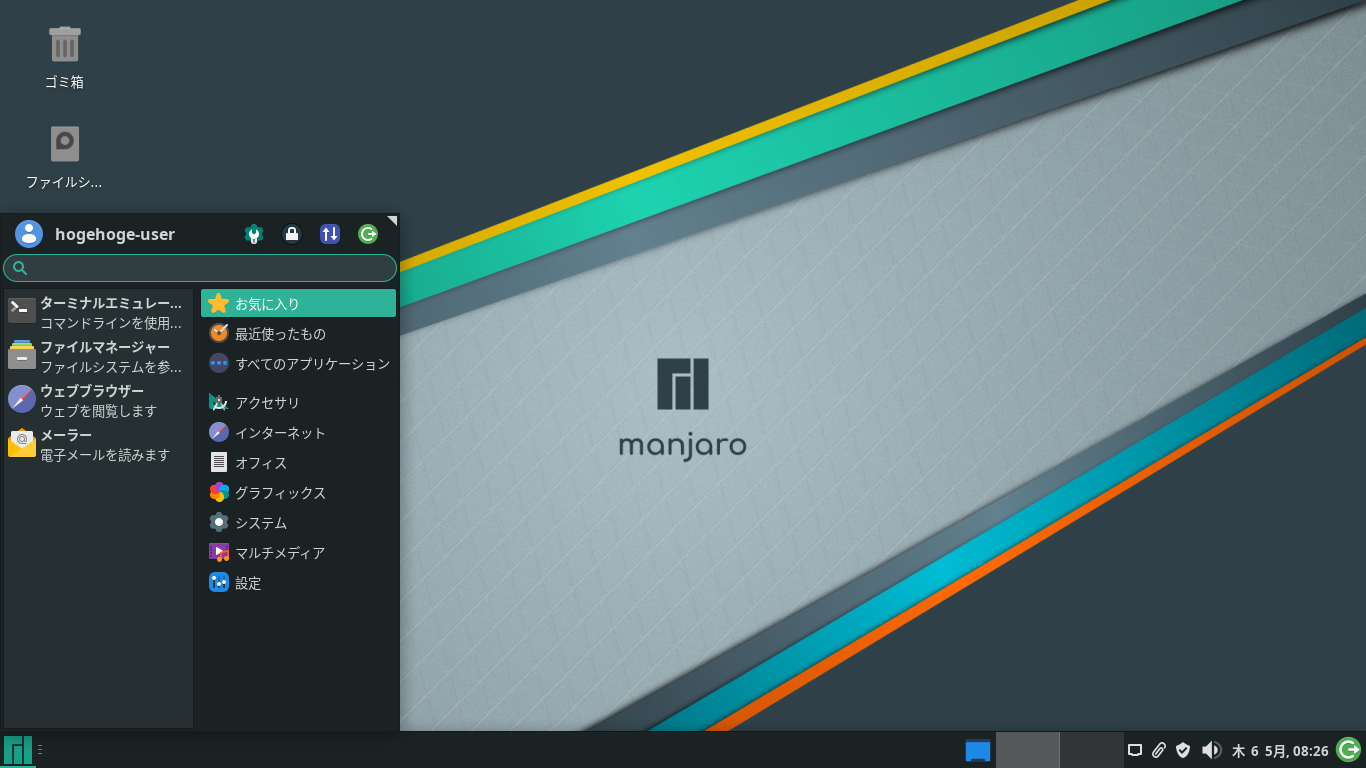Open the アクセサリ category
Screen dimensions: 1366x768
(x=298, y=403)
